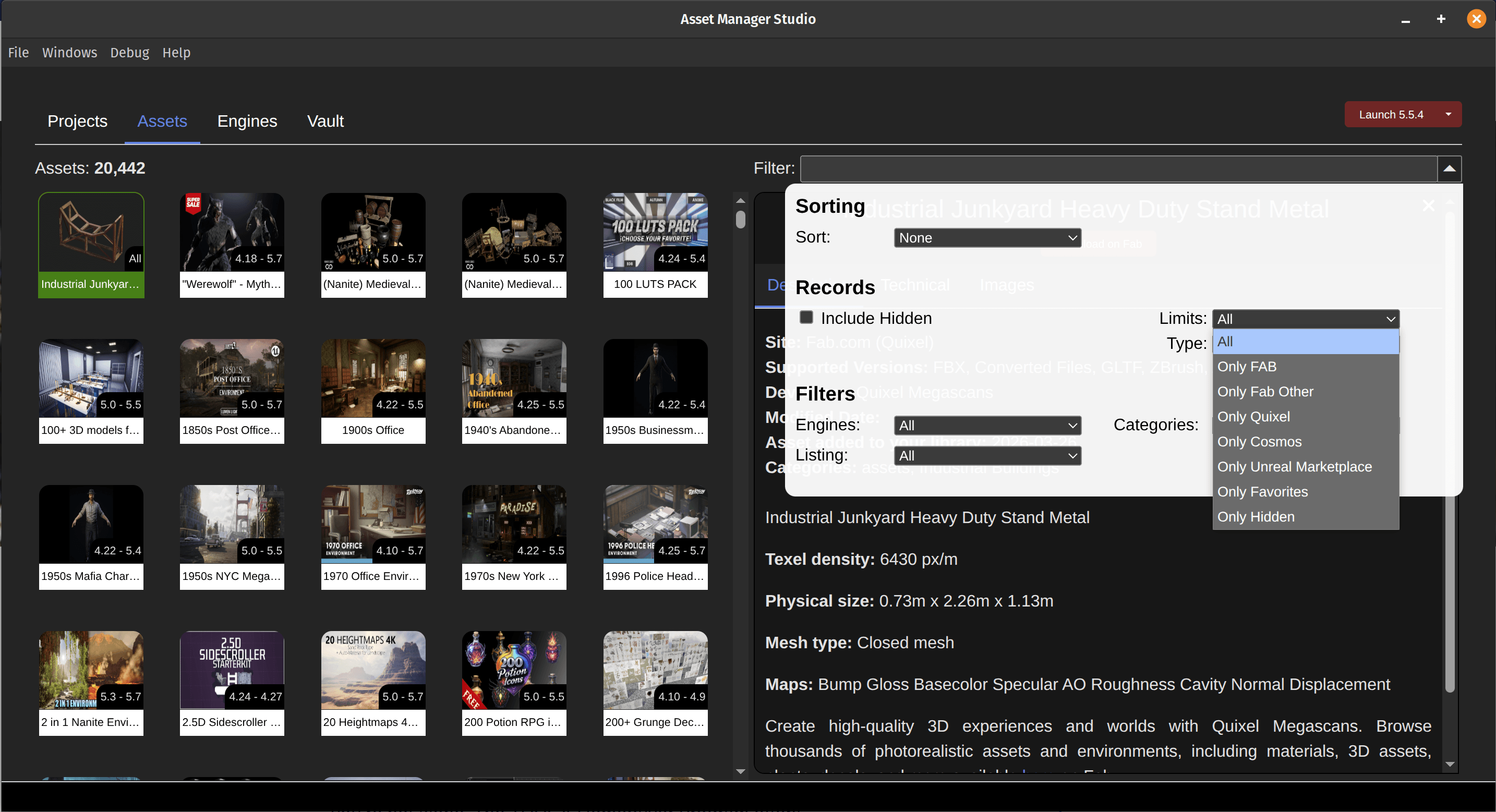Close the asset detail panel X
This screenshot has width=1496, height=812.
[x=1429, y=205]
